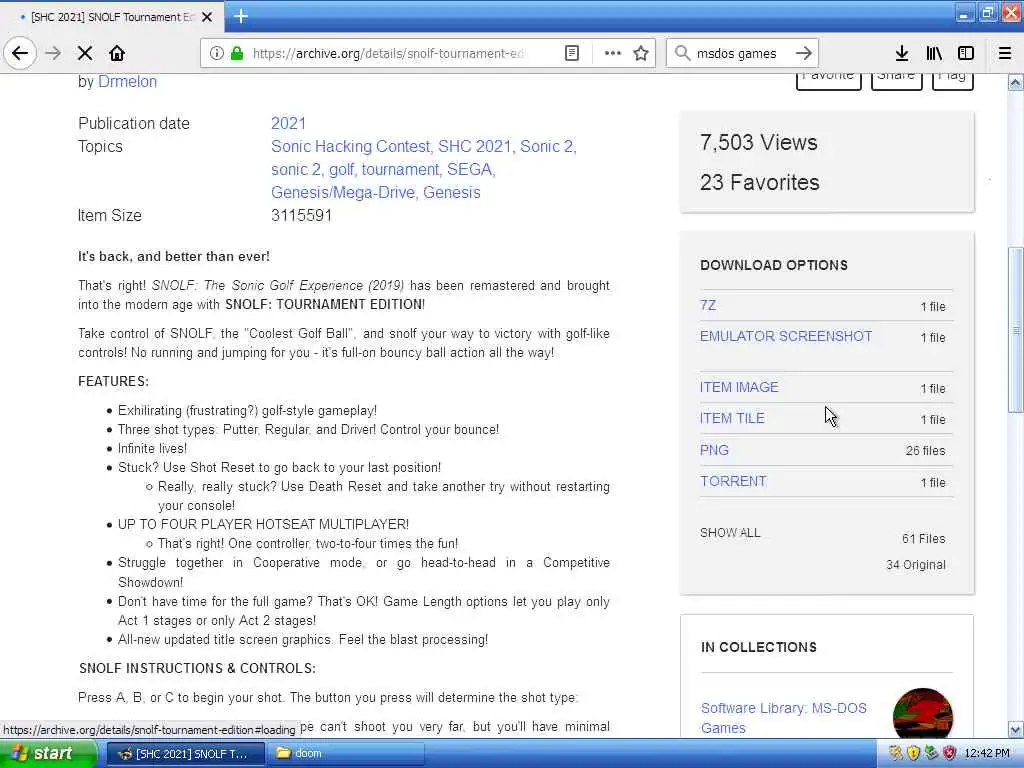Click the scrollbar down arrow

[1015, 729]
